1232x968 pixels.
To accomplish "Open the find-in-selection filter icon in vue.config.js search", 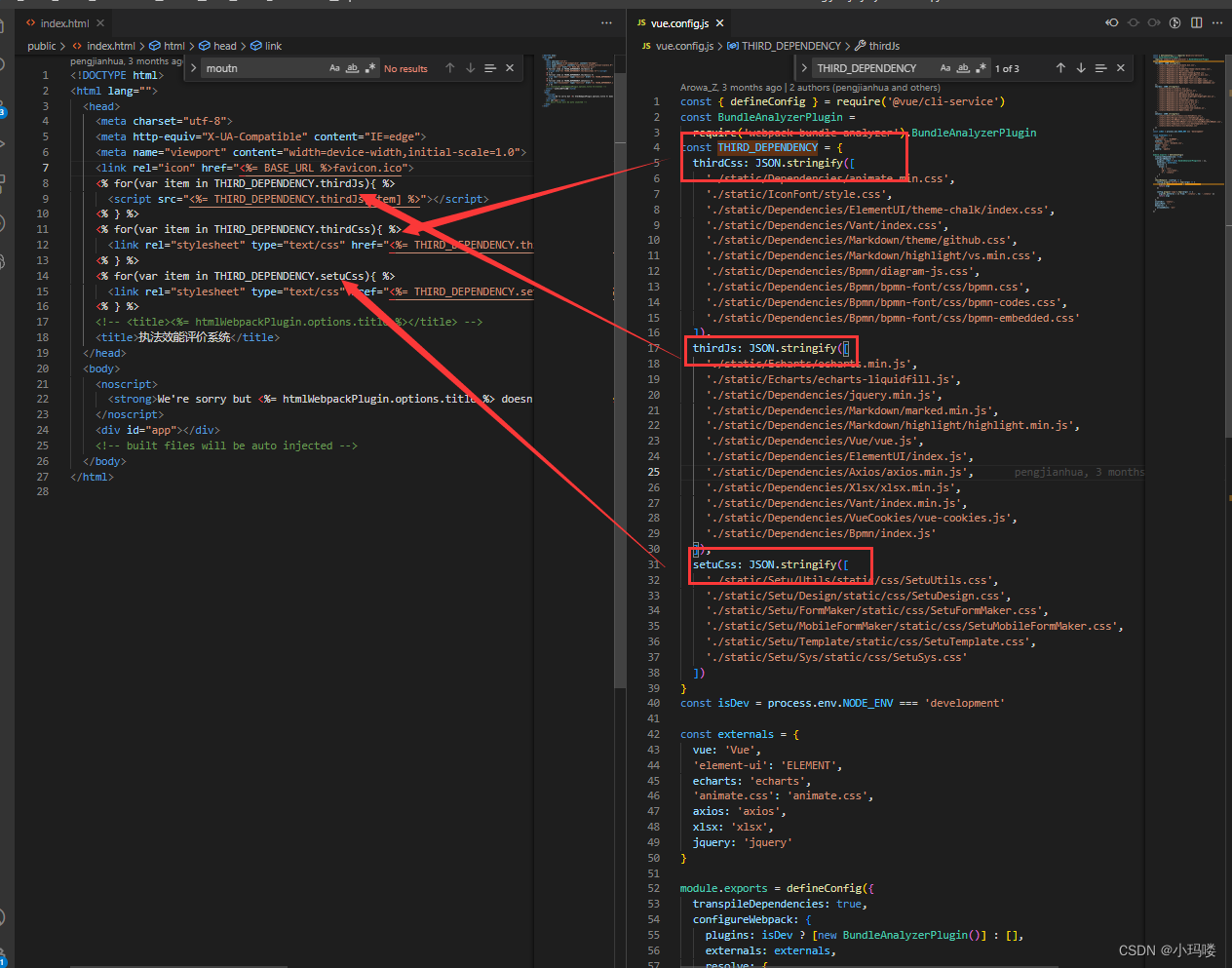I will coord(1101,68).
